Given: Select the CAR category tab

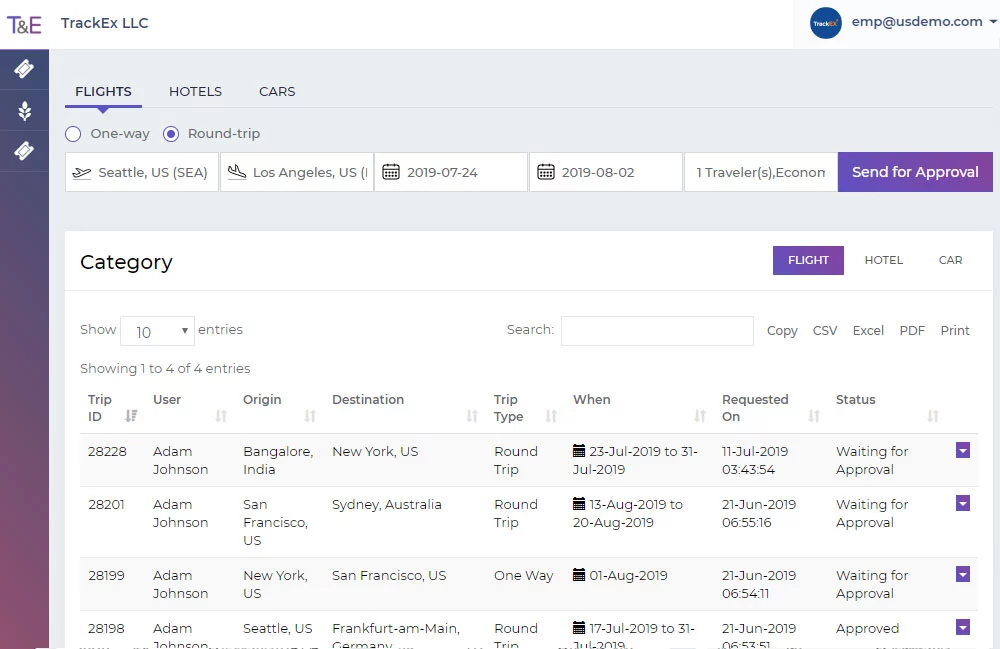Looking at the screenshot, I should coord(950,260).
